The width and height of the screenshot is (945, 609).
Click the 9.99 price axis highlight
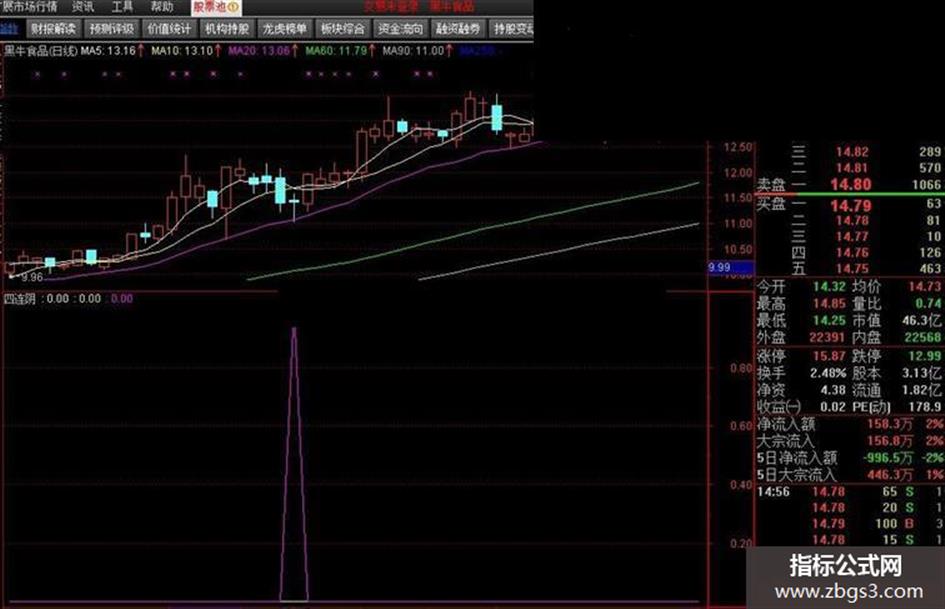point(730,267)
